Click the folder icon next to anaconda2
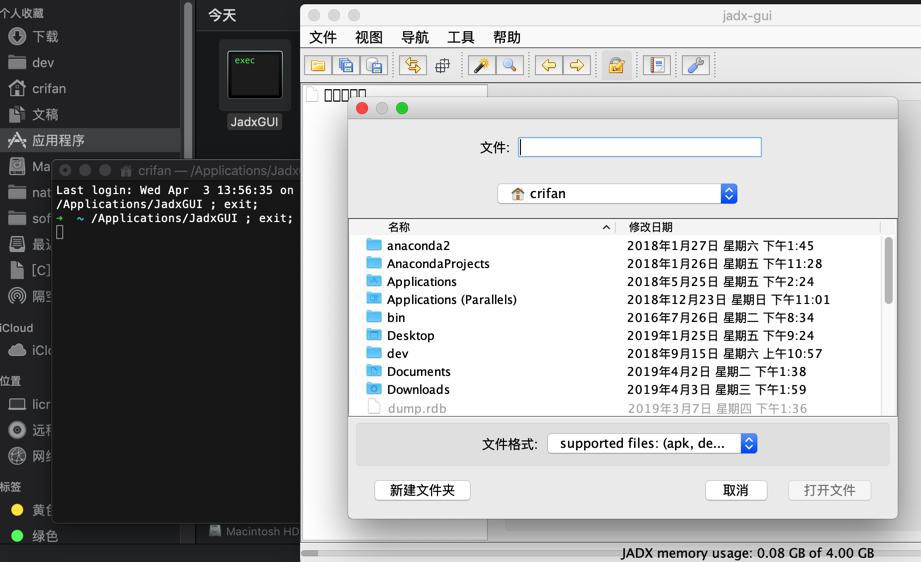The width and height of the screenshot is (921, 562). (374, 244)
